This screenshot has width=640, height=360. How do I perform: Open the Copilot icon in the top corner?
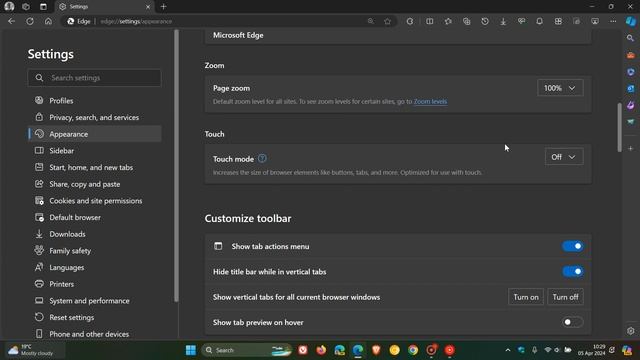[631, 21]
